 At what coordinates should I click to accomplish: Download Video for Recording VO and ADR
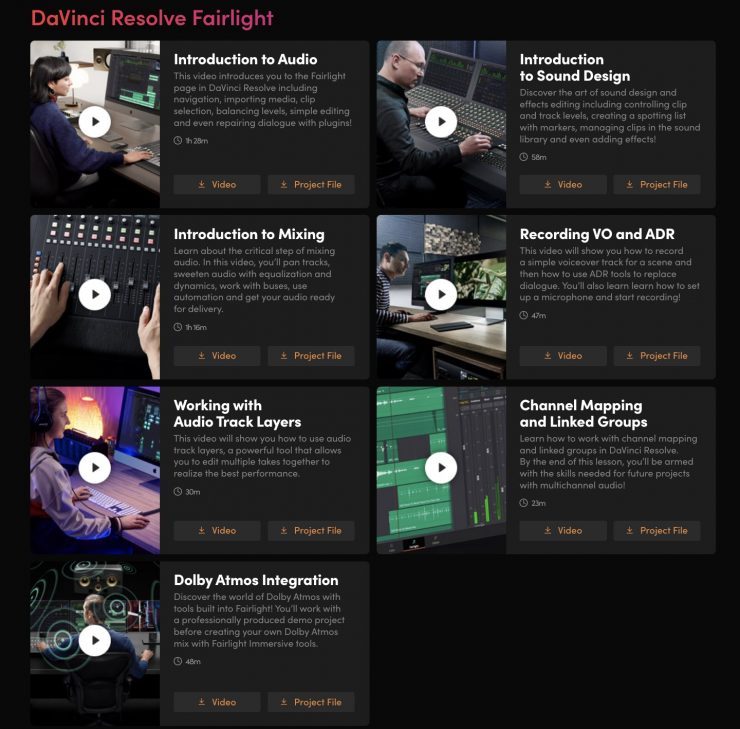coord(563,356)
